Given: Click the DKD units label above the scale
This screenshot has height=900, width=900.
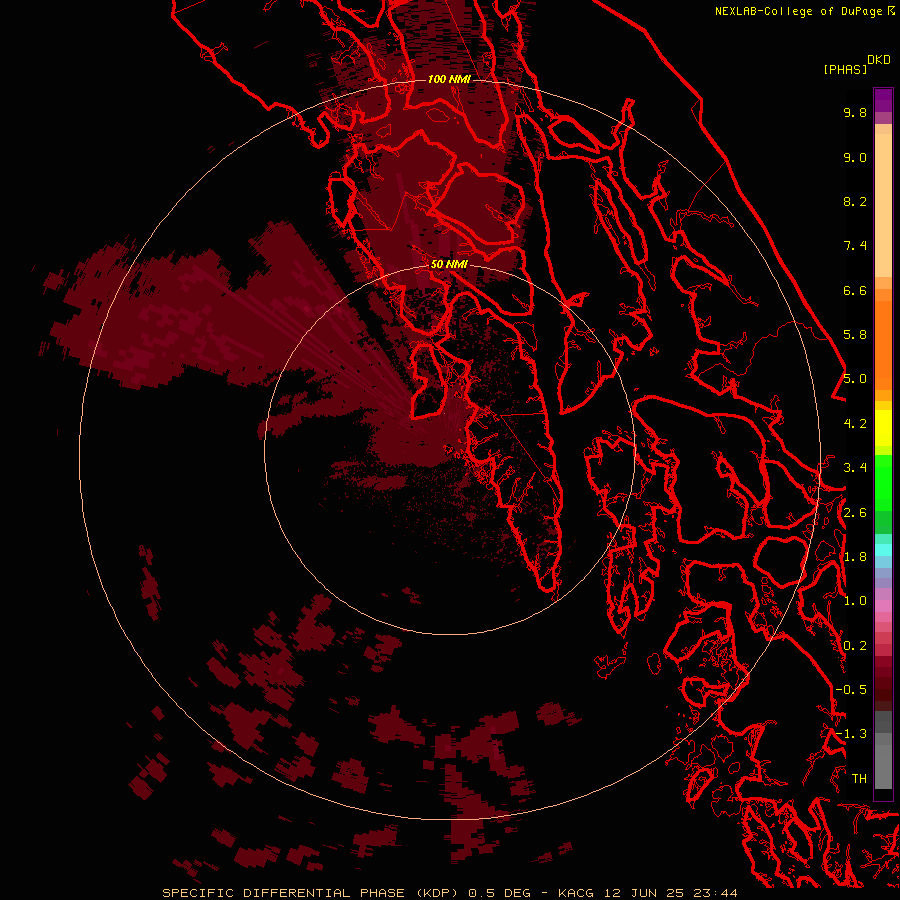Looking at the screenshot, I should (x=879, y=60).
